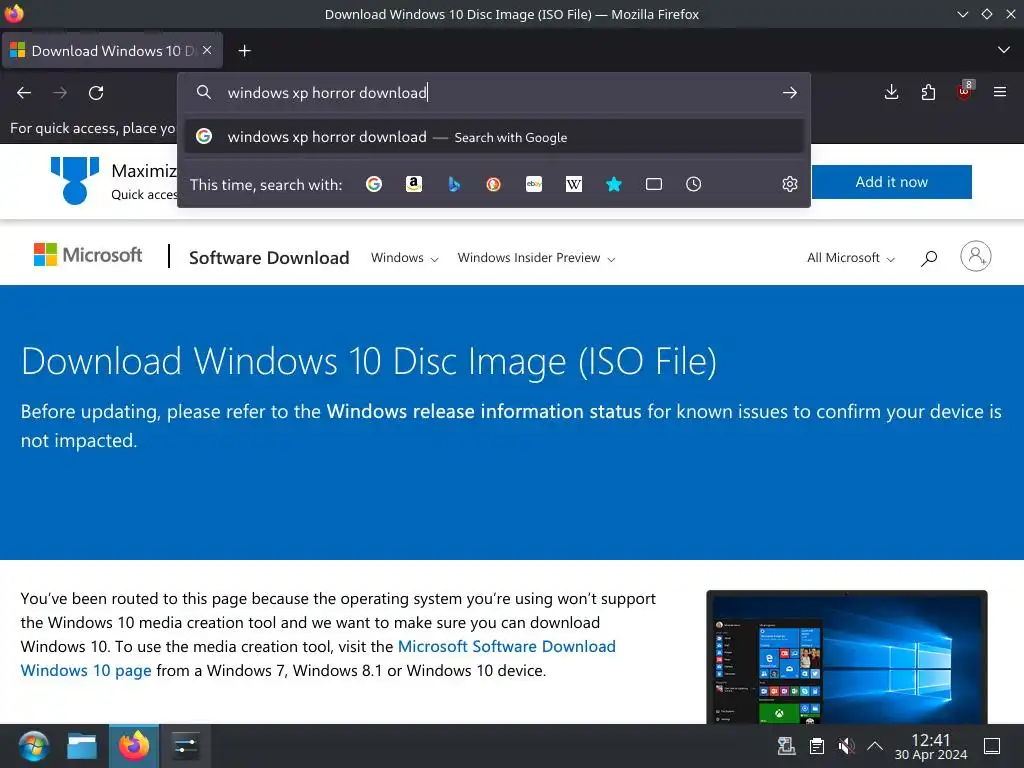The height and width of the screenshot is (768, 1024).
Task: Search open tabs with the tab icon
Action: tap(654, 184)
